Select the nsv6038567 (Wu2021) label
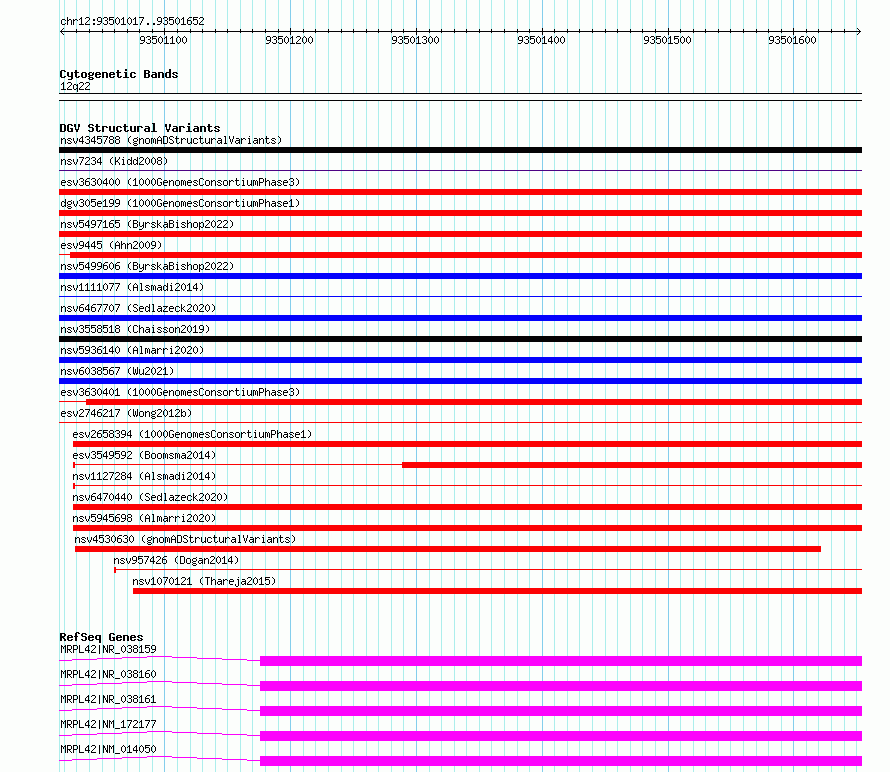Image resolution: width=890 pixels, height=772 pixels. [x=117, y=371]
